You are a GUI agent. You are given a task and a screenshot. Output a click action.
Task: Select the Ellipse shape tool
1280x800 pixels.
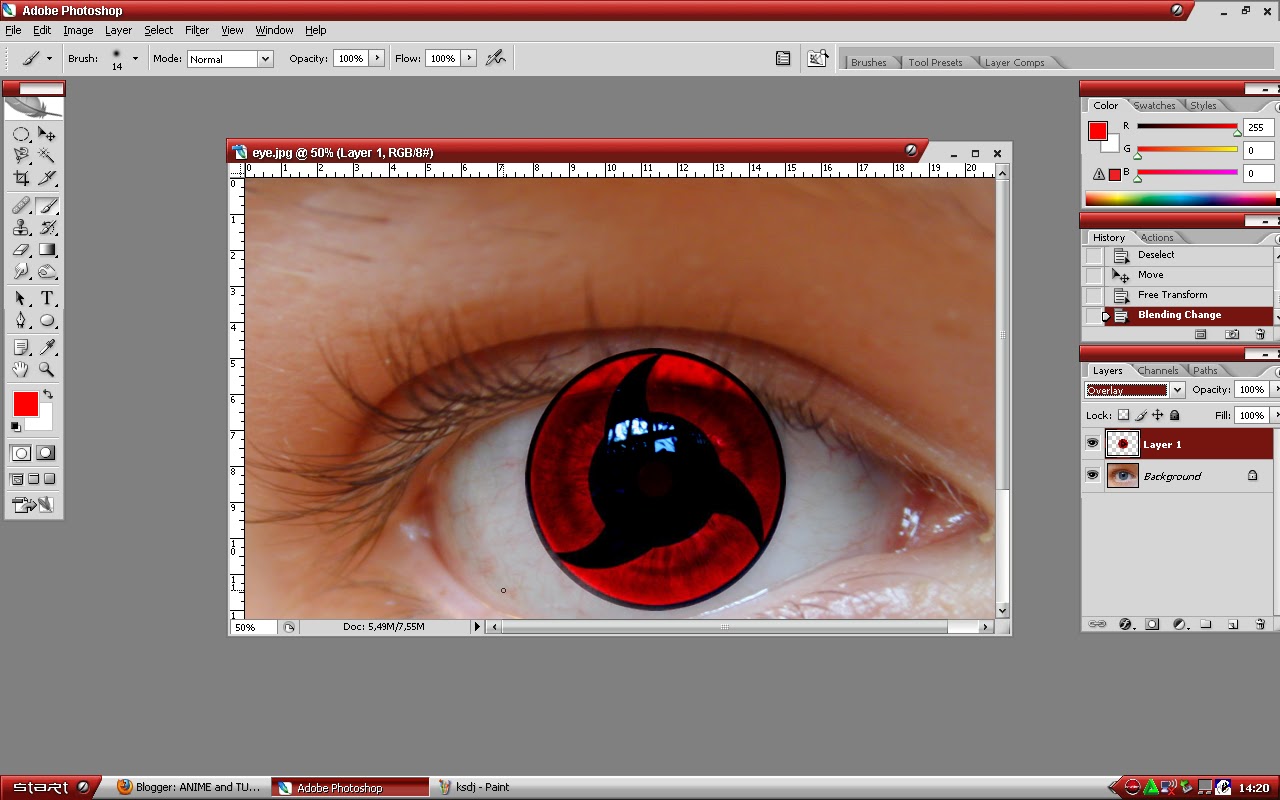tap(47, 321)
